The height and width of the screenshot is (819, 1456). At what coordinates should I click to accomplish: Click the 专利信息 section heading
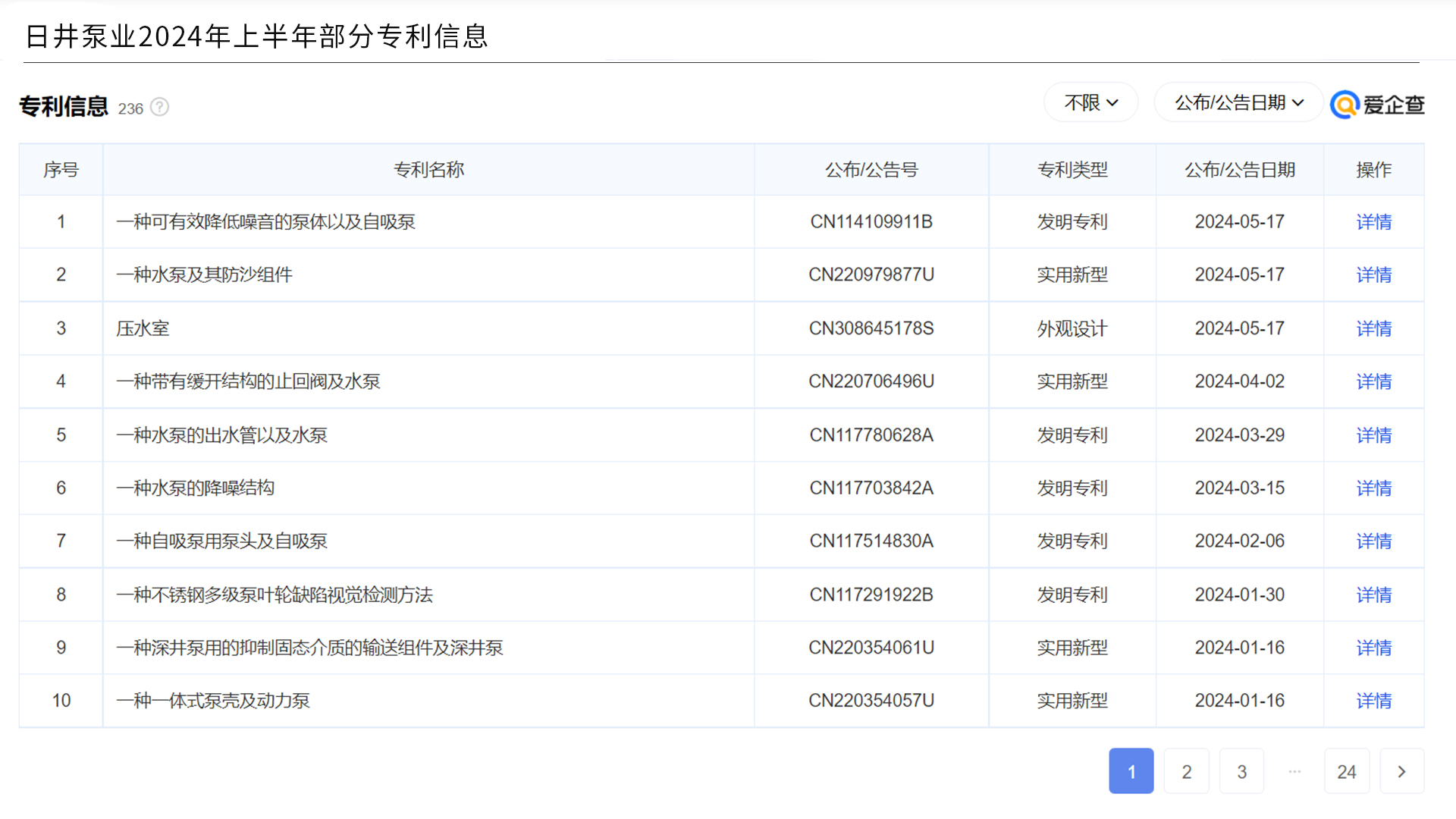point(64,107)
